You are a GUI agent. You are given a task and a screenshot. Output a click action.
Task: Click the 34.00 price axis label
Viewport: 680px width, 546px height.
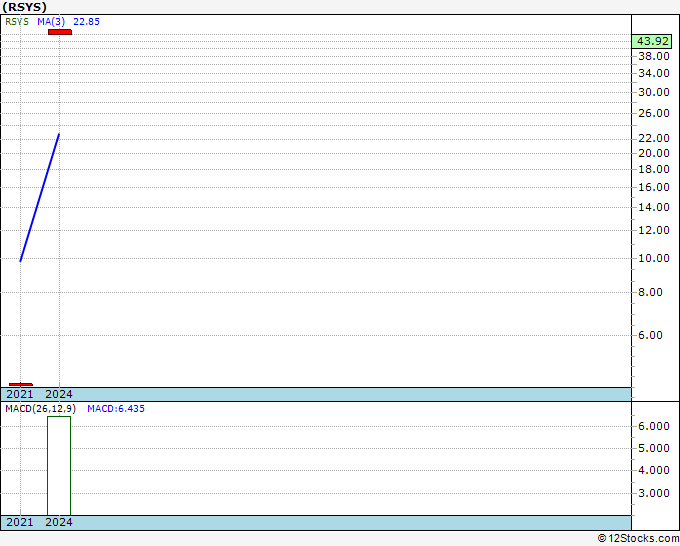click(654, 73)
